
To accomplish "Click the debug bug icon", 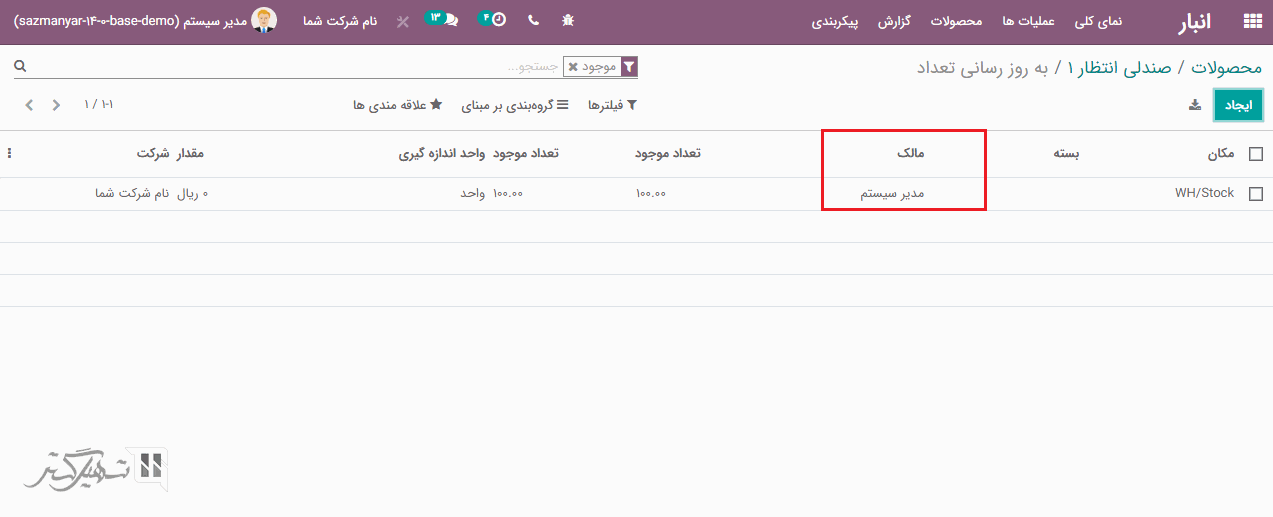I will (x=568, y=20).
